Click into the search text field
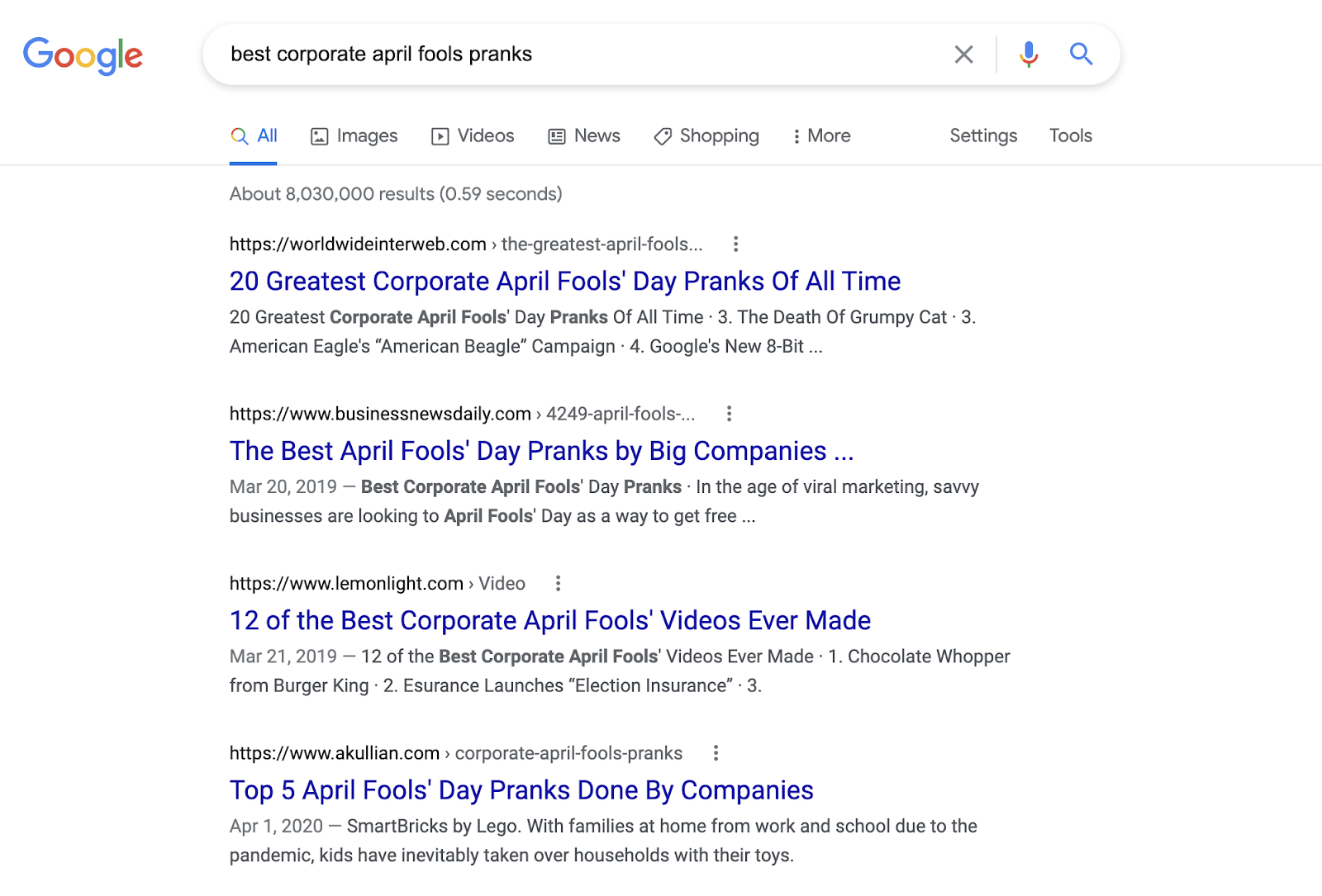1322x896 pixels. (x=578, y=55)
